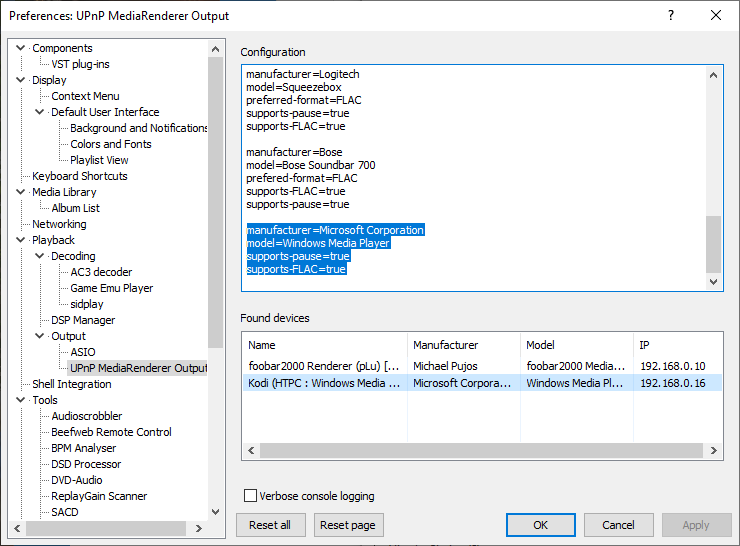
Task: Sort devices by Model column header
Action: point(577,345)
